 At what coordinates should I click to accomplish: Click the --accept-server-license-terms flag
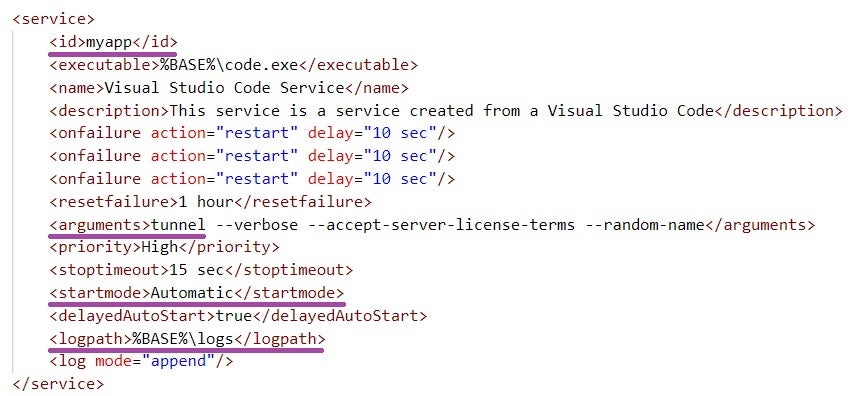tap(441, 225)
